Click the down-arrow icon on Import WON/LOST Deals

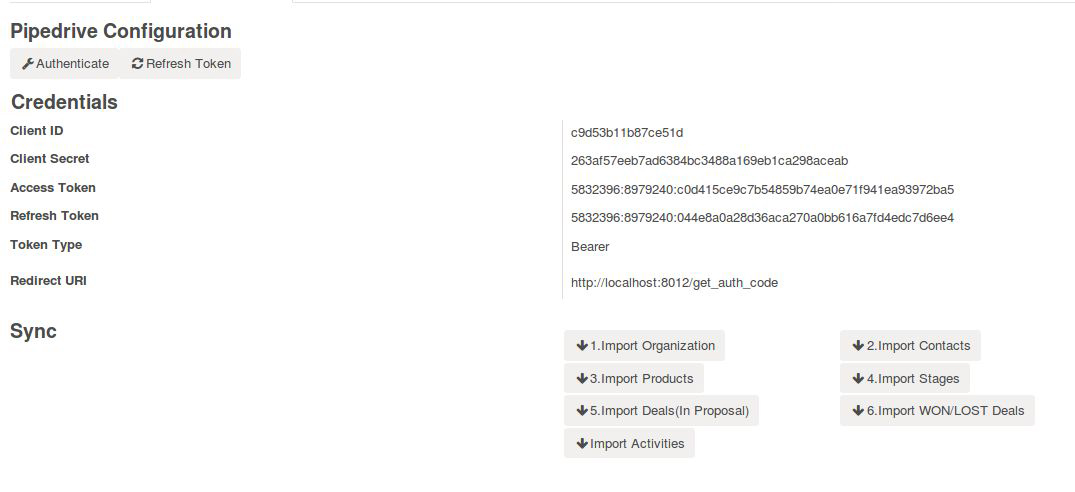point(858,410)
